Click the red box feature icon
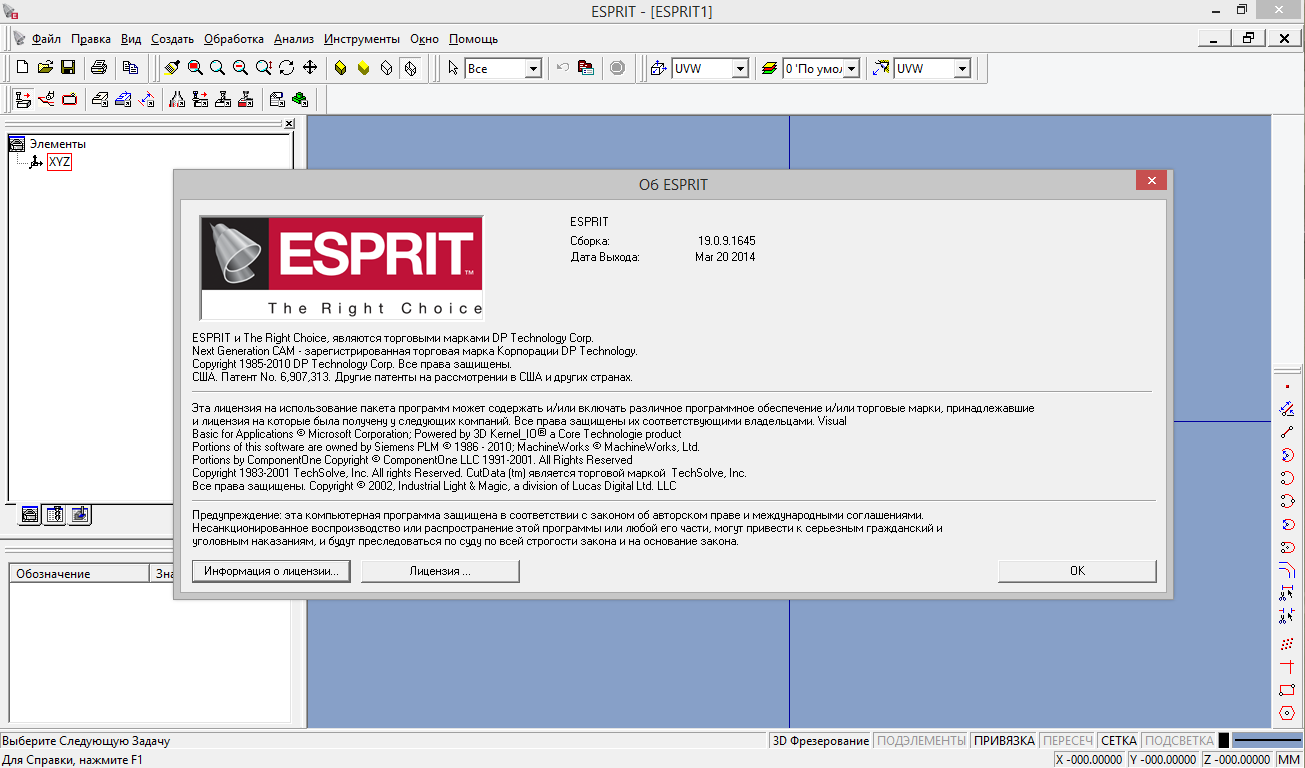1305x768 pixels. click(x=69, y=99)
